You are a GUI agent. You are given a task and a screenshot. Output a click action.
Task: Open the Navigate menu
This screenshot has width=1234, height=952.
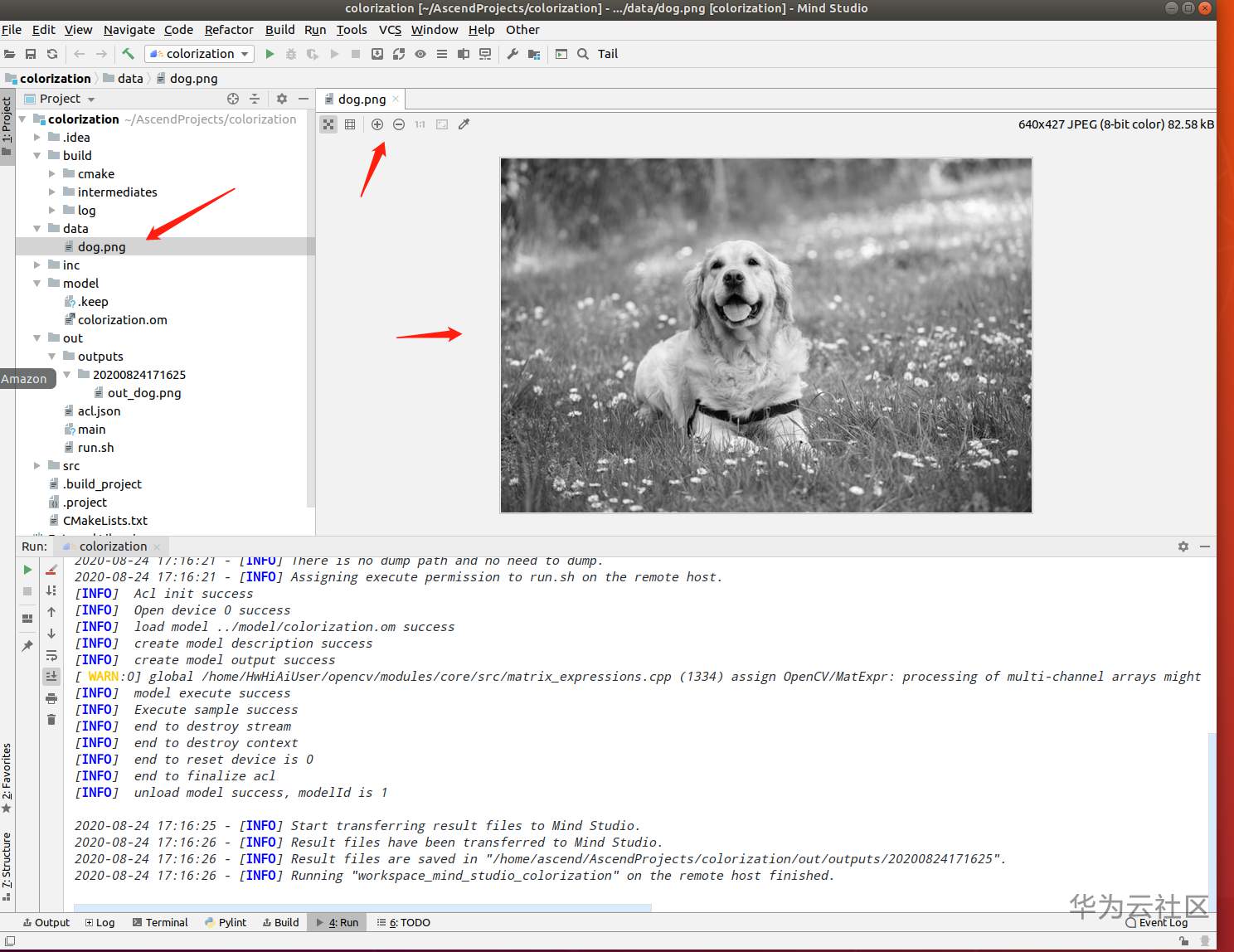coord(129,30)
